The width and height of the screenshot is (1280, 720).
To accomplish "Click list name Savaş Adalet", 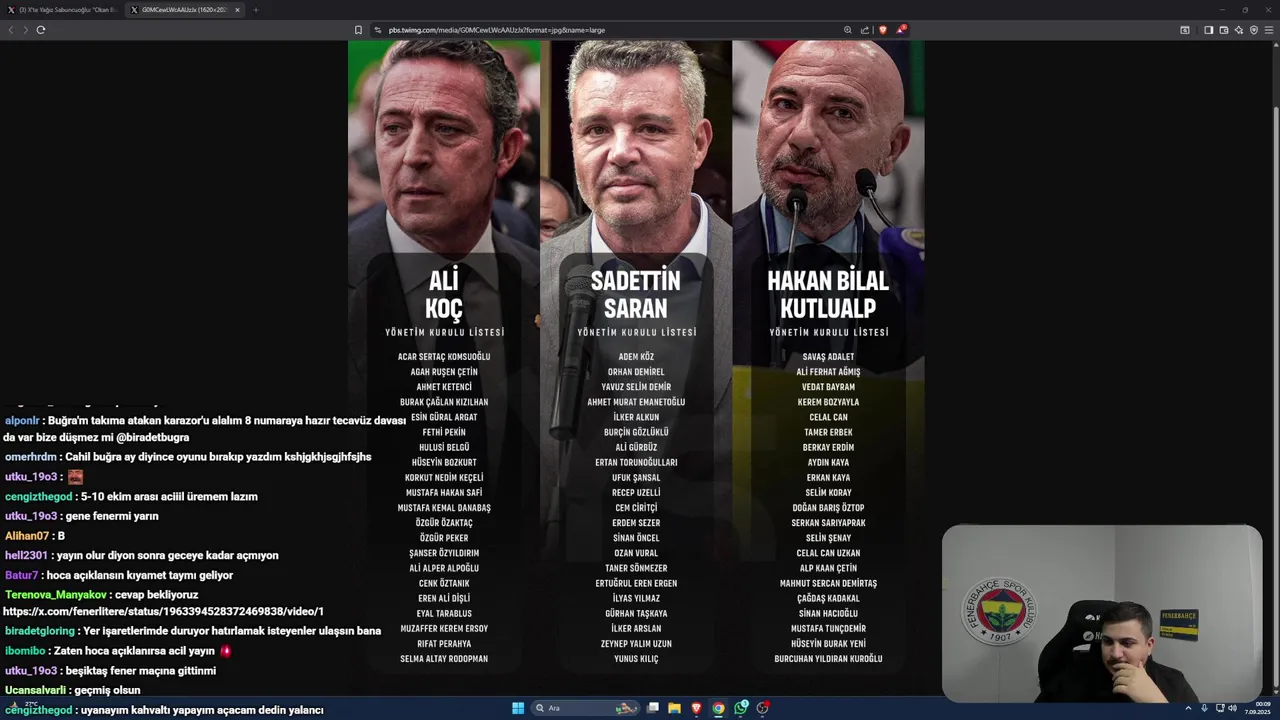I will [x=828, y=357].
